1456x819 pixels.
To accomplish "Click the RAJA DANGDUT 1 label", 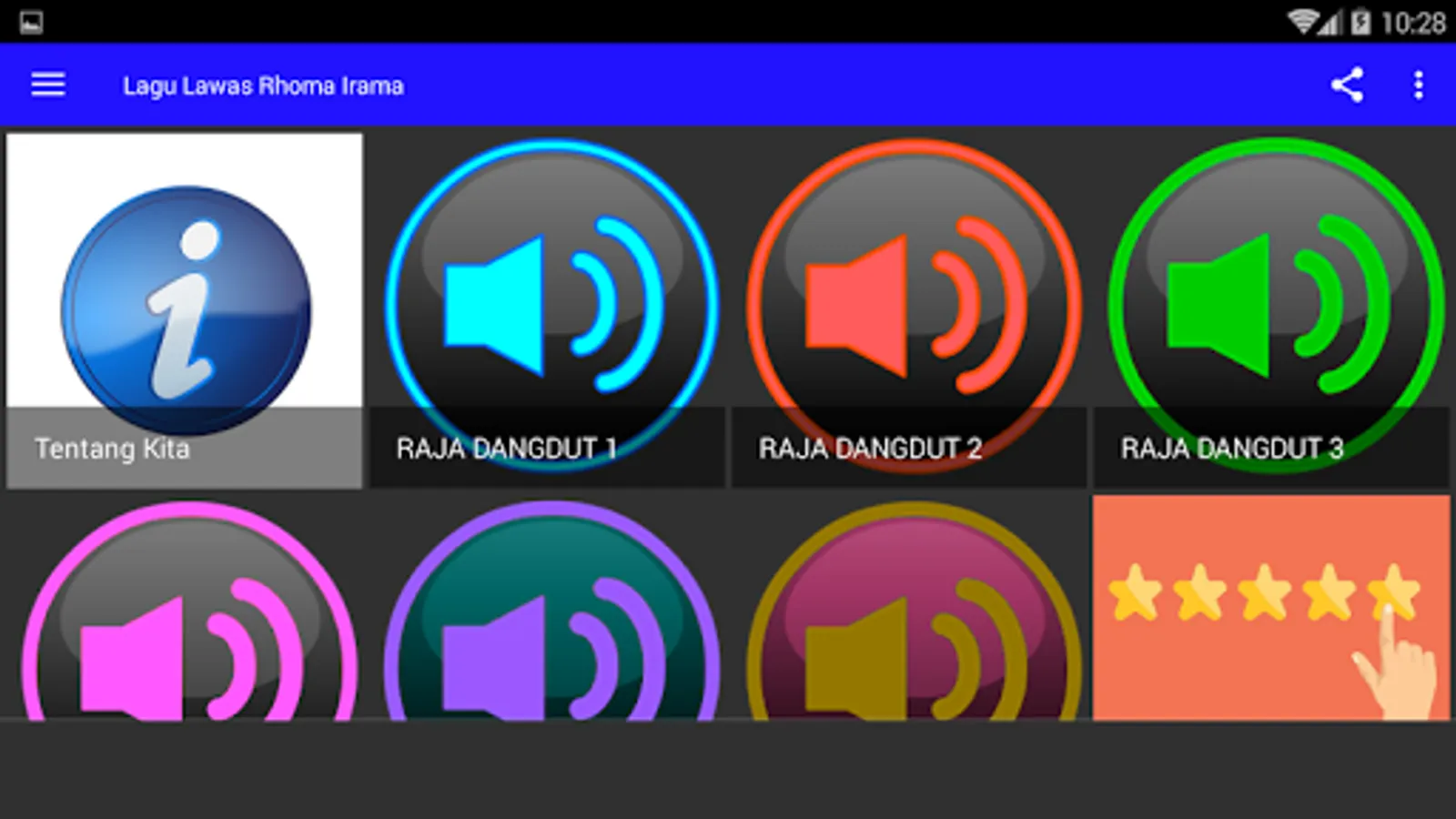I will (507, 449).
